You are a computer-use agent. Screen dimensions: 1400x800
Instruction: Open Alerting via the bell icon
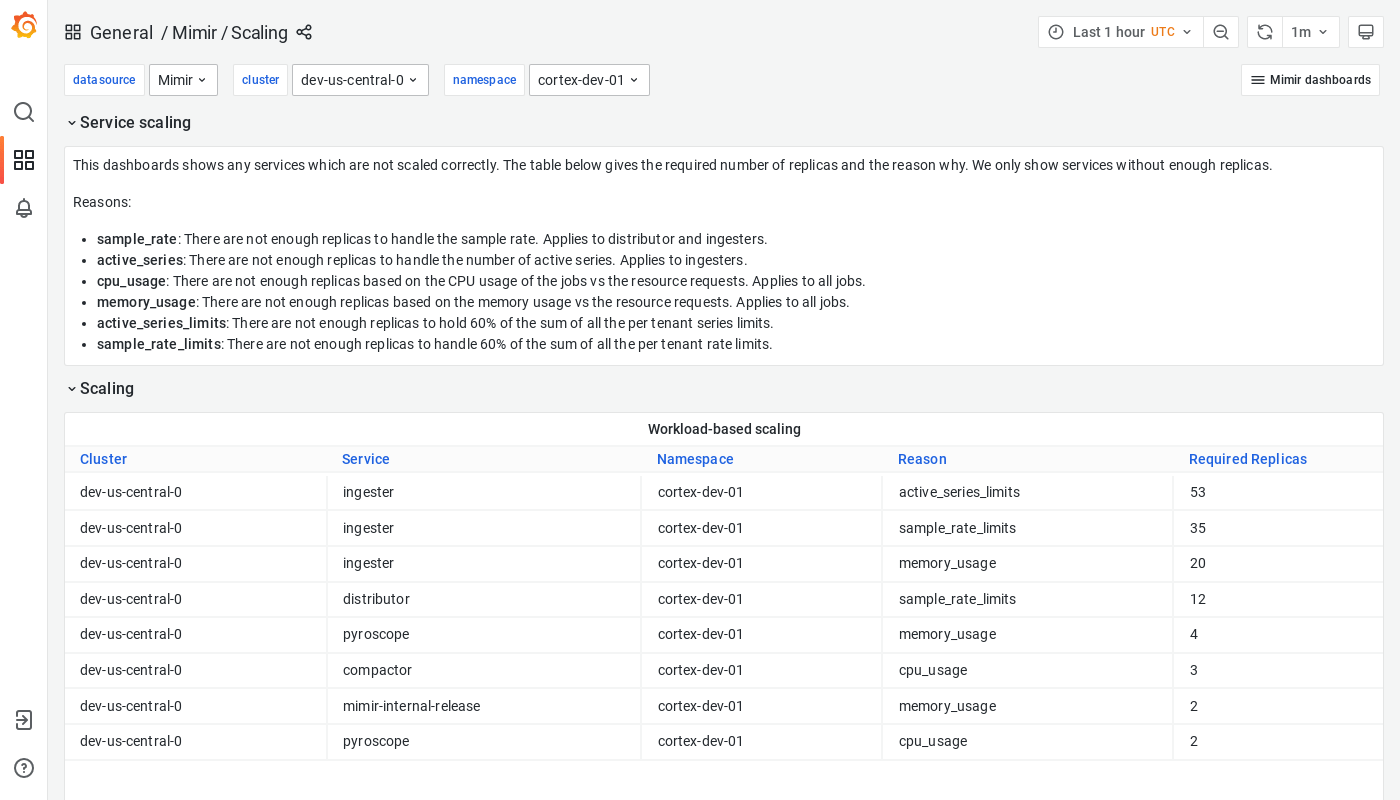click(x=24, y=208)
